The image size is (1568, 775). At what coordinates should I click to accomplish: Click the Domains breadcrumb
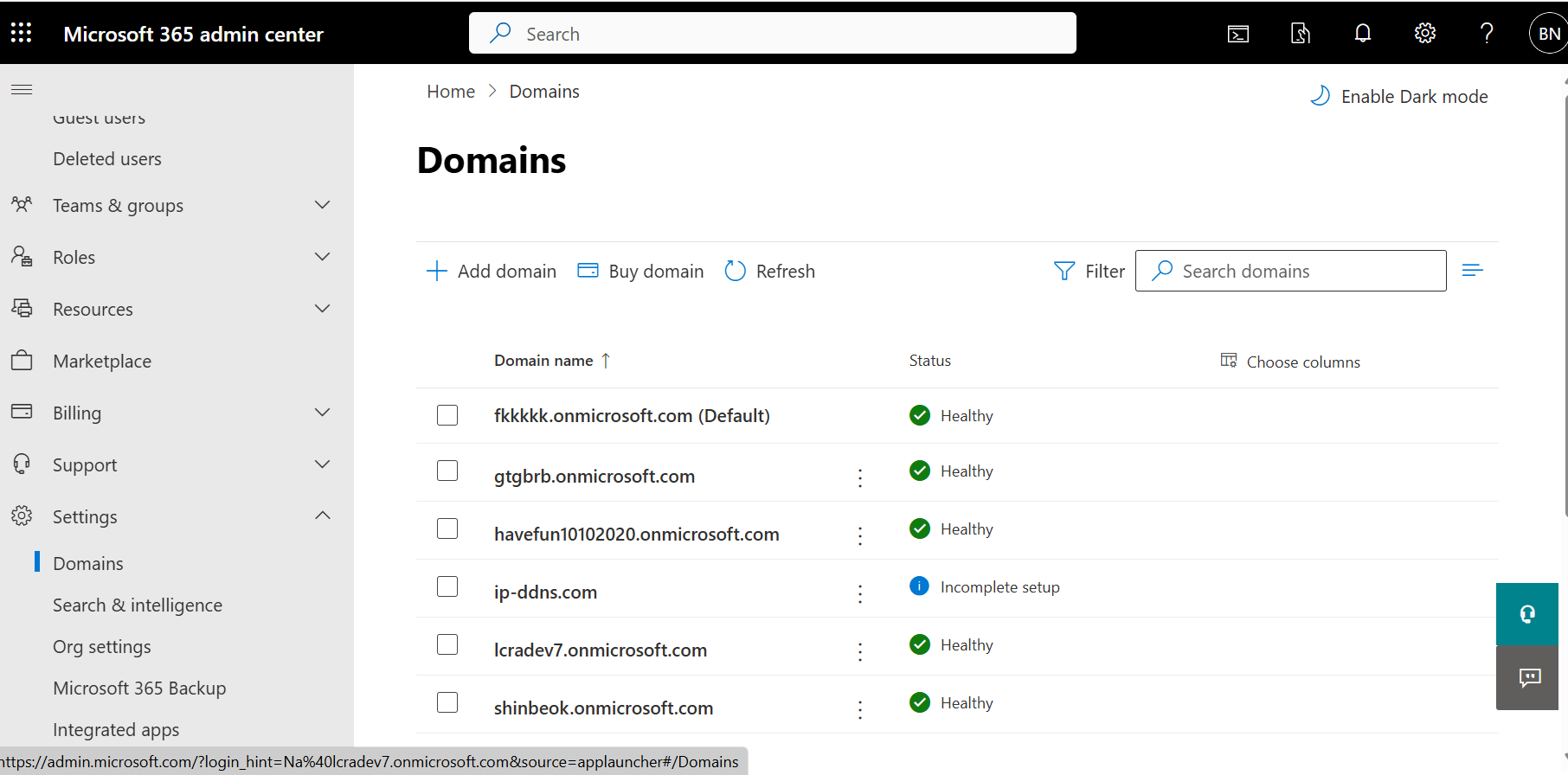coord(544,92)
